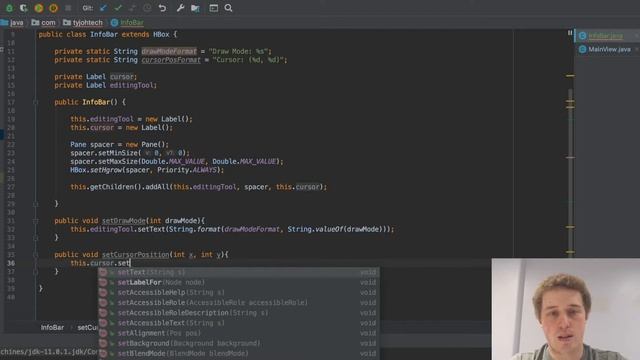Screen dimensions: 640x360
Task: Open the java folder breadcrumb
Action: [12, 22]
